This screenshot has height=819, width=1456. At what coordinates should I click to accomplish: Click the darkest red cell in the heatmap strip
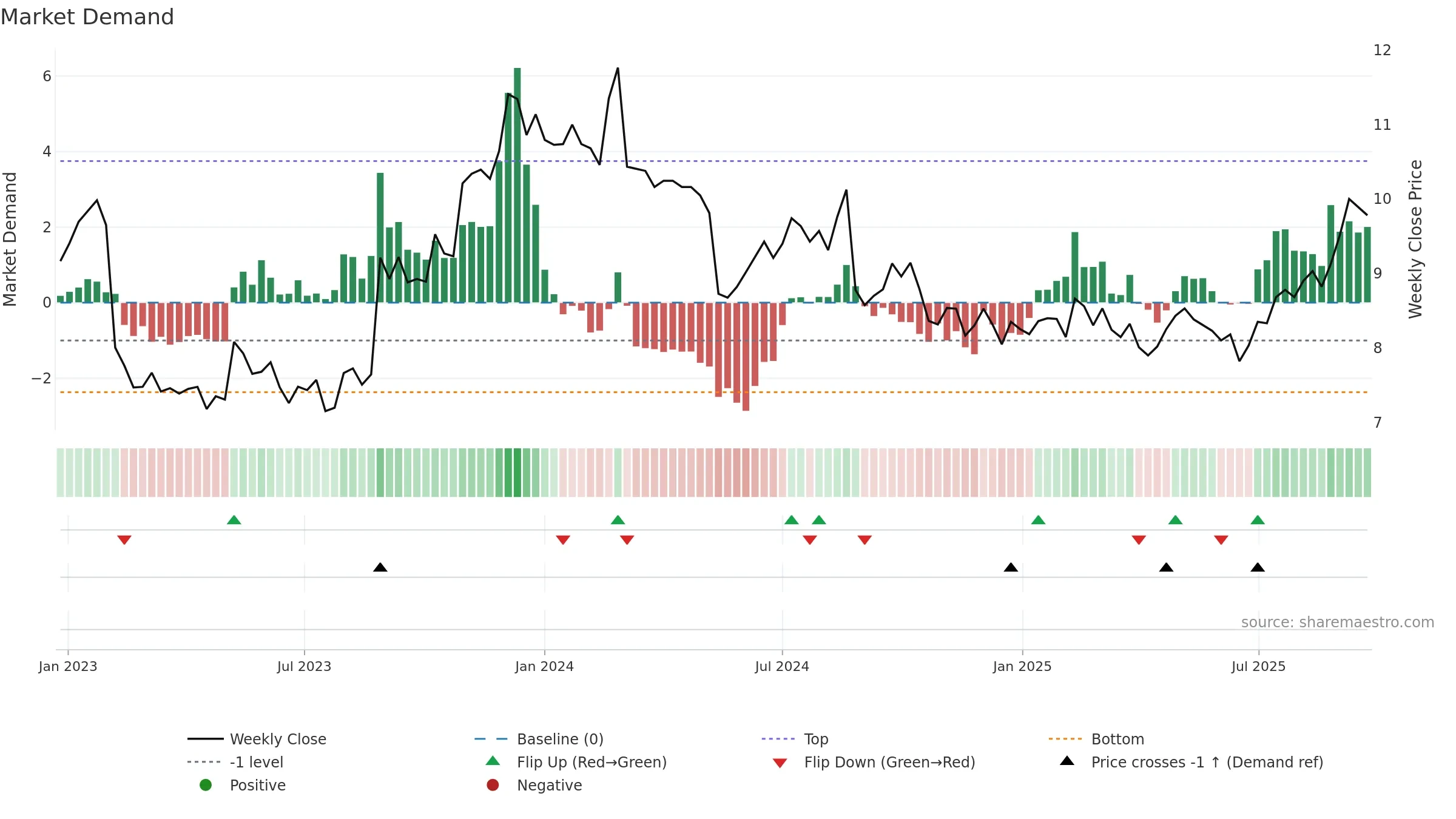pos(746,473)
